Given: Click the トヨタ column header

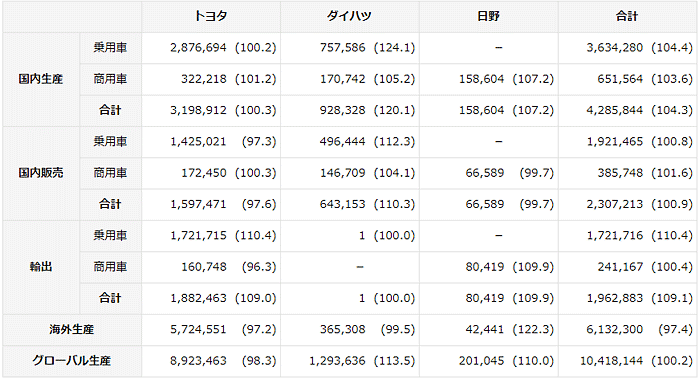Looking at the screenshot, I should pos(211,17).
